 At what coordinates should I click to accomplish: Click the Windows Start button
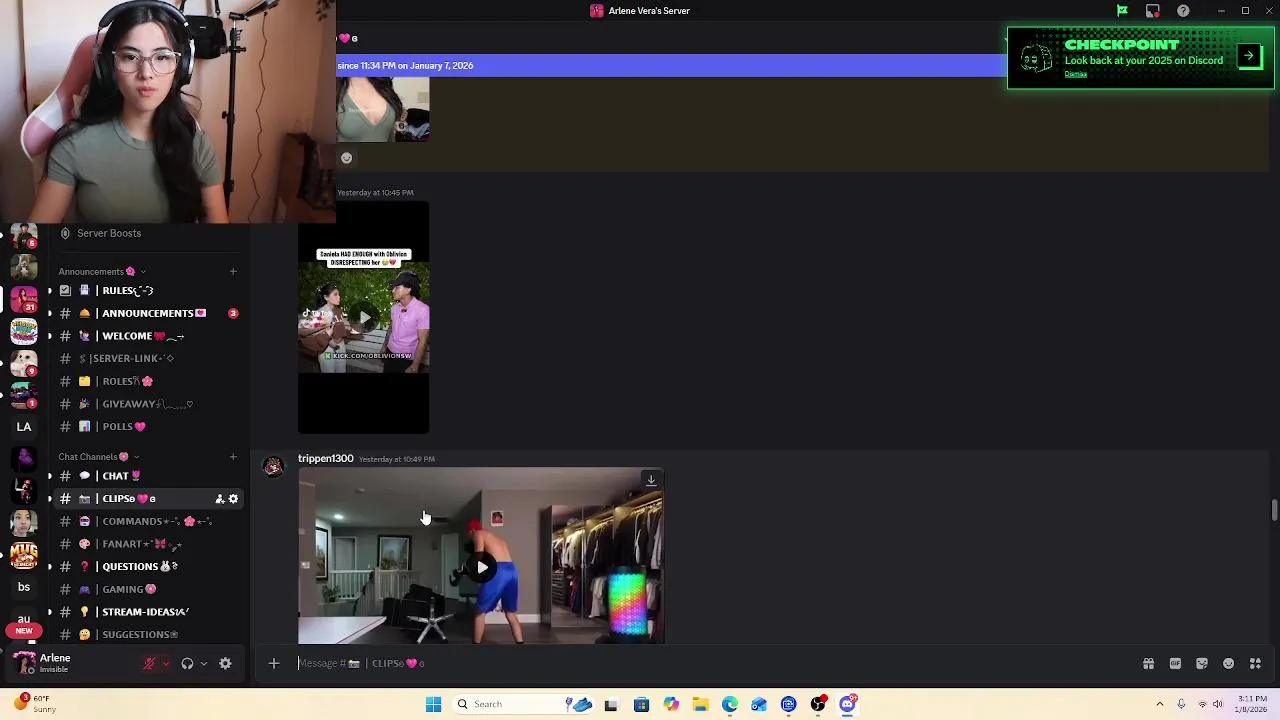pos(433,704)
